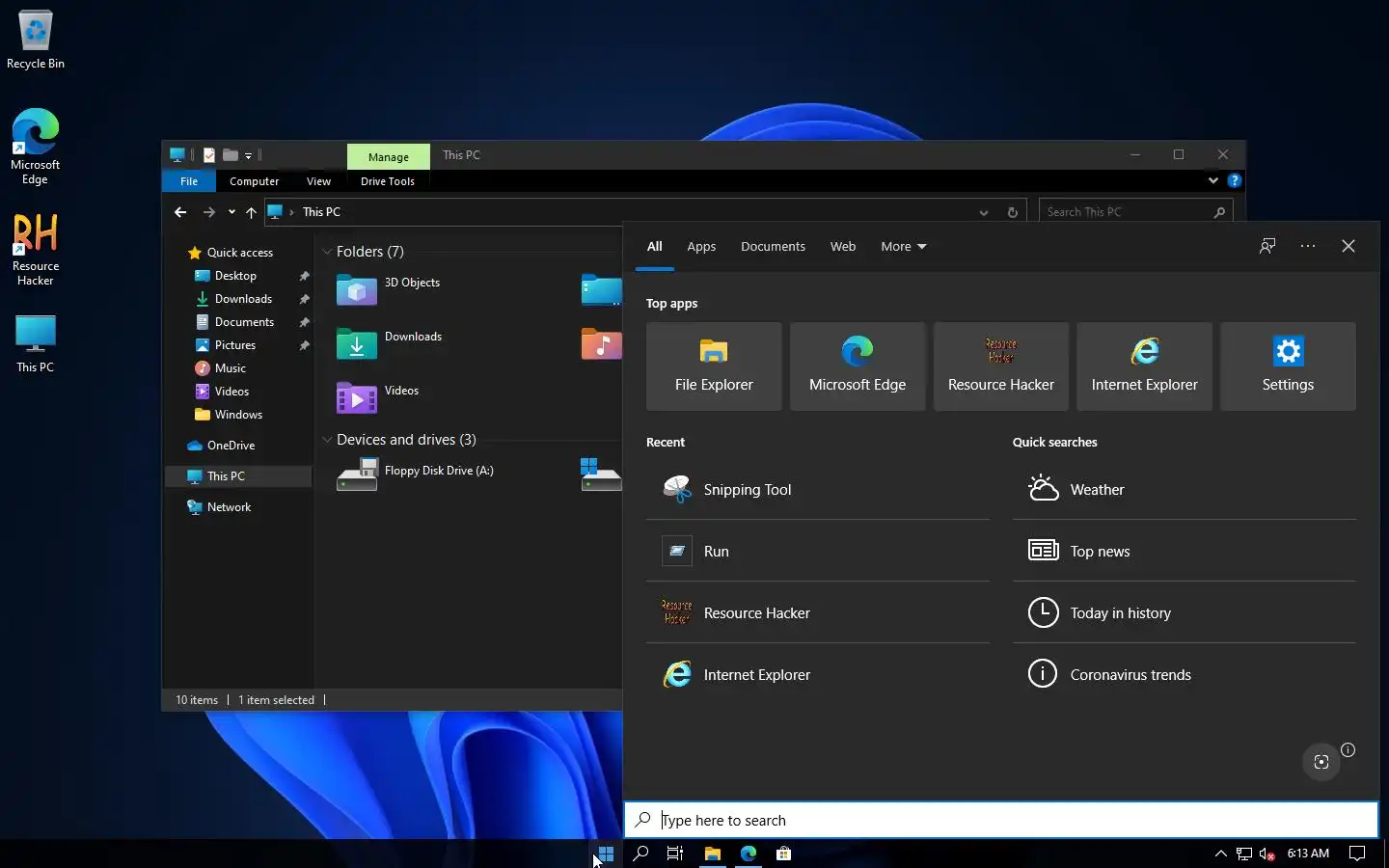Image resolution: width=1389 pixels, height=868 pixels.
Task: Open Settings tile in Top apps
Action: click(1288, 366)
